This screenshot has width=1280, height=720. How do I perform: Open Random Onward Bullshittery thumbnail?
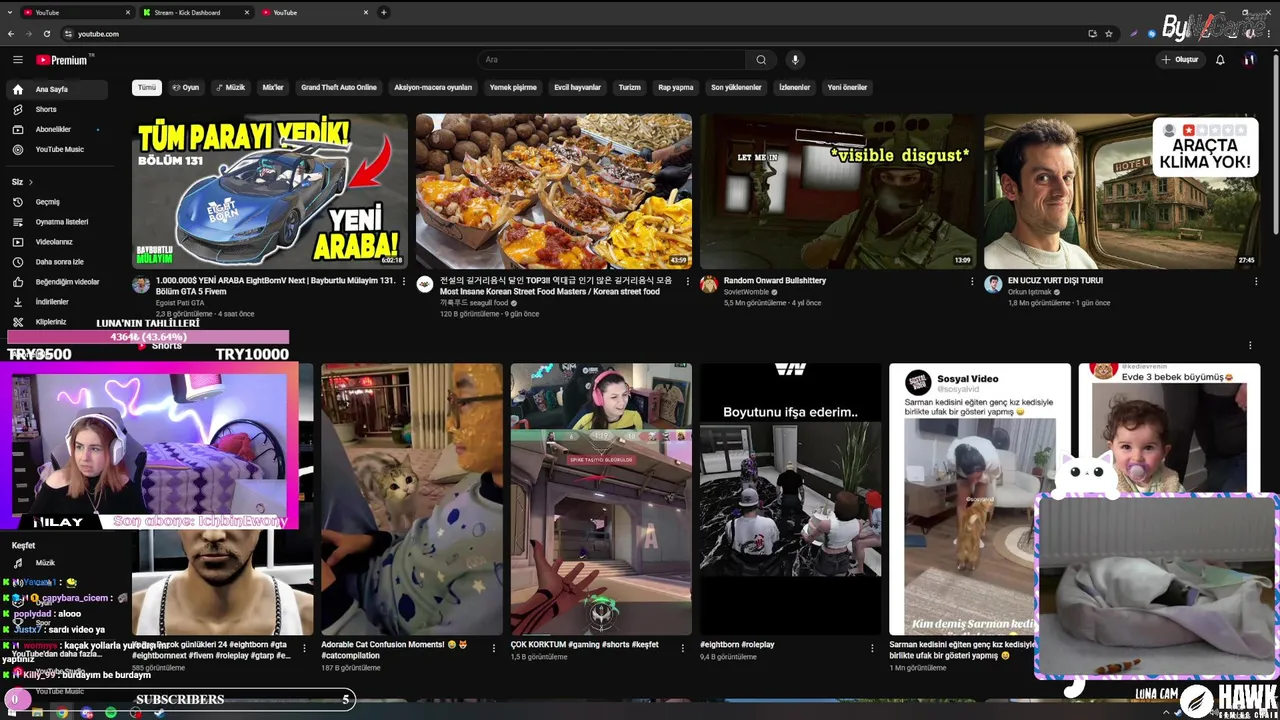[x=838, y=191]
